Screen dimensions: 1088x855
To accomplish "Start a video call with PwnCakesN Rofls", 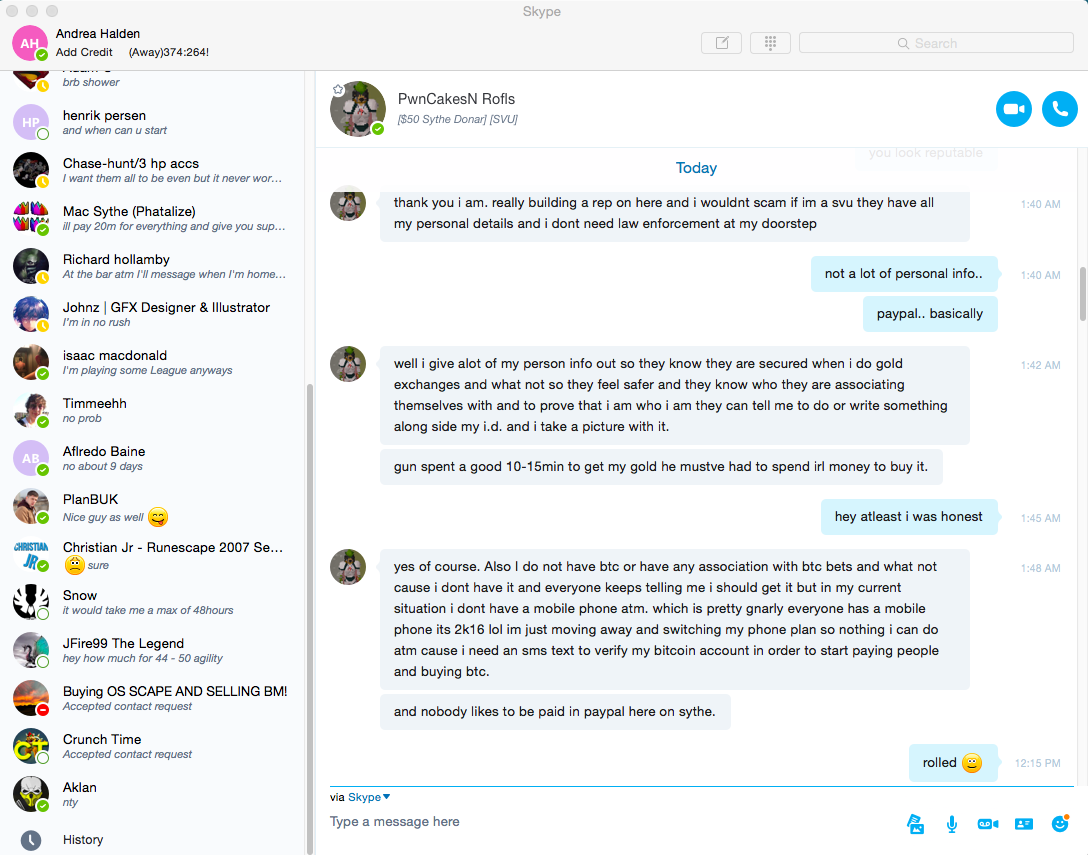I will click(x=1013, y=109).
